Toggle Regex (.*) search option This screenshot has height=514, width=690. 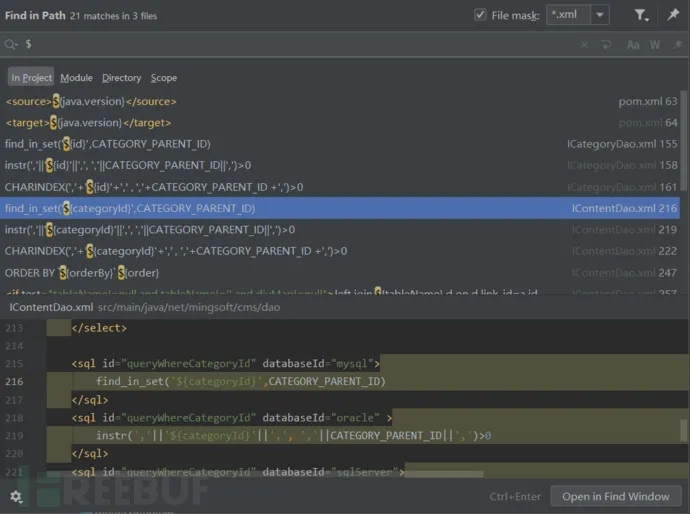(x=676, y=45)
